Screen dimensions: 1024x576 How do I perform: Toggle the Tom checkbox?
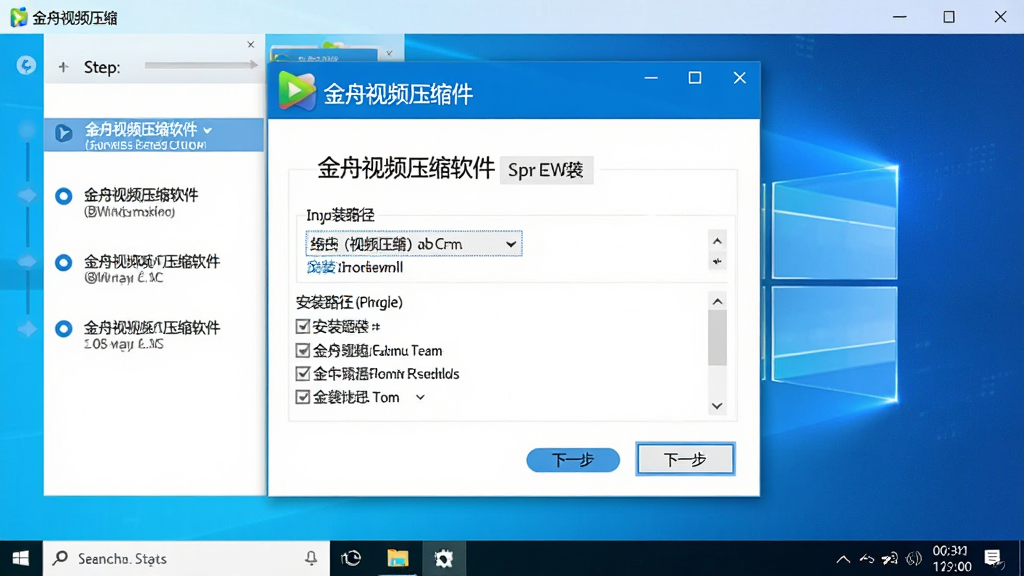[x=302, y=397]
